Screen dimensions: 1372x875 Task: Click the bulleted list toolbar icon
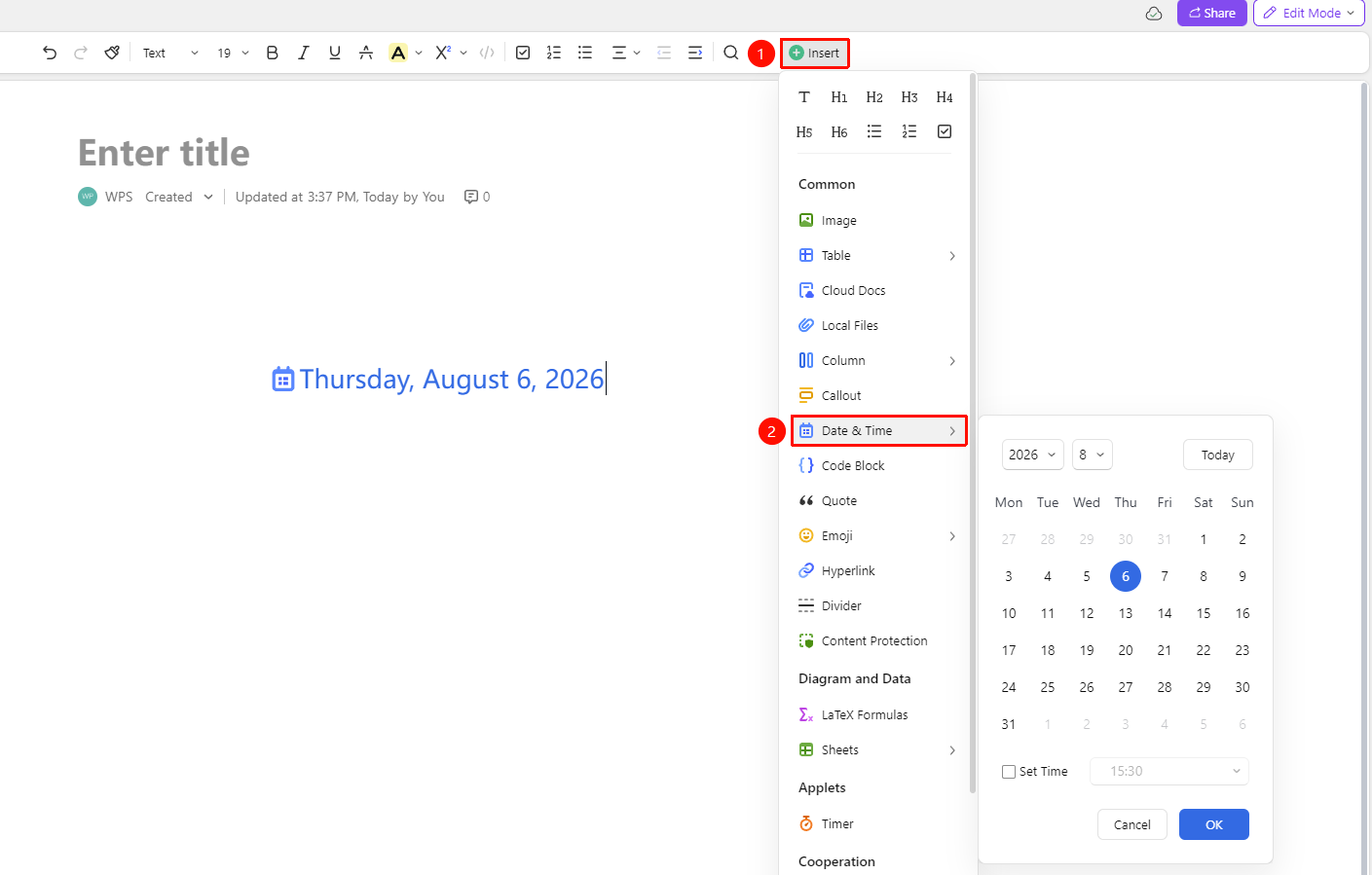point(585,53)
